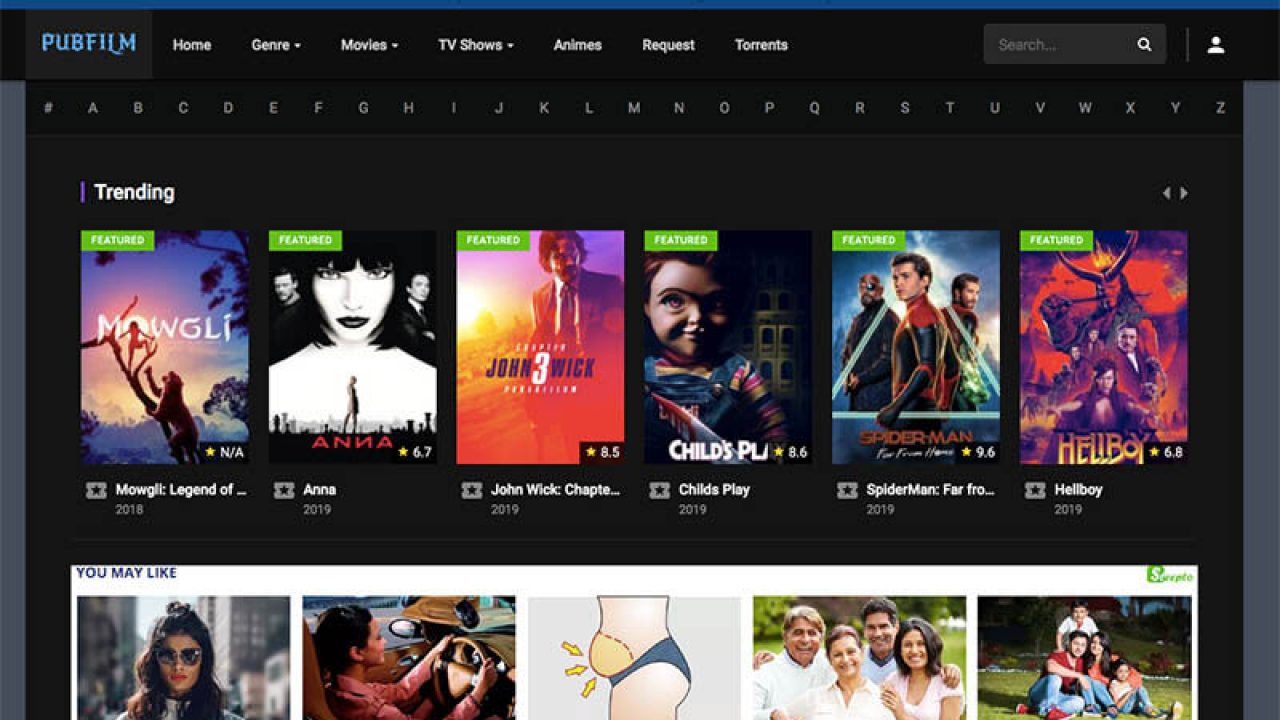Open the Mowgli movie poster

coord(165,347)
